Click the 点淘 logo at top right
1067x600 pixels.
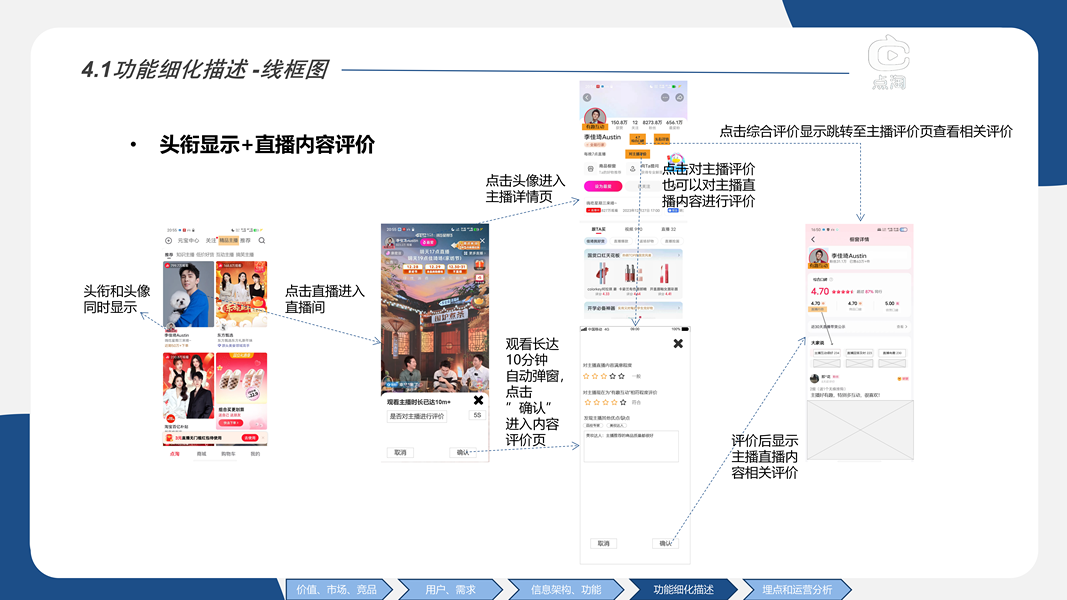[x=889, y=63]
